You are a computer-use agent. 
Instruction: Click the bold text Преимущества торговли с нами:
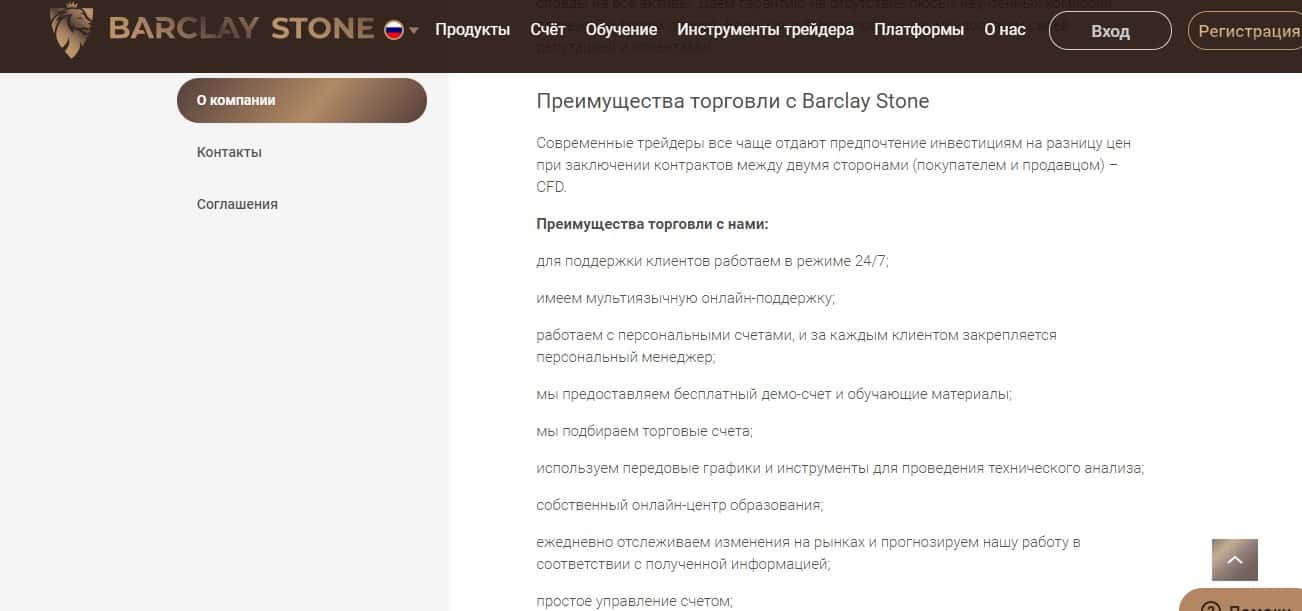652,224
